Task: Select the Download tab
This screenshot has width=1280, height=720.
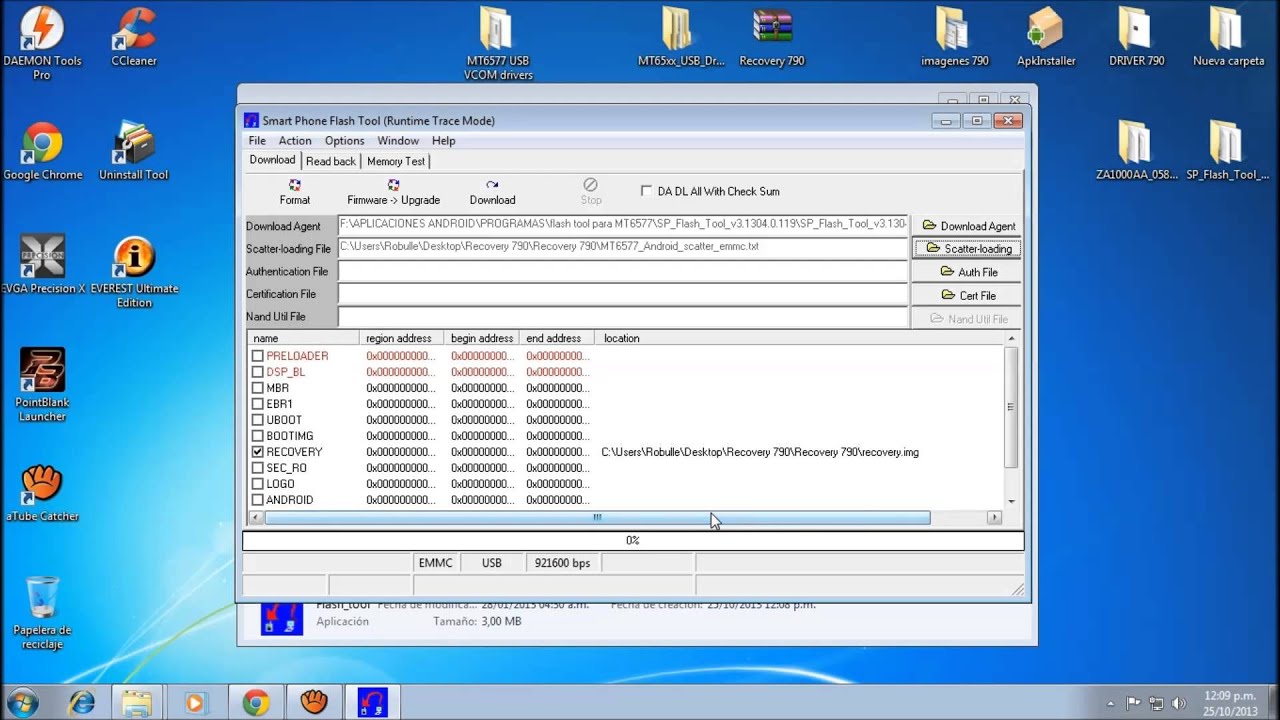Action: pyautogui.click(x=272, y=160)
